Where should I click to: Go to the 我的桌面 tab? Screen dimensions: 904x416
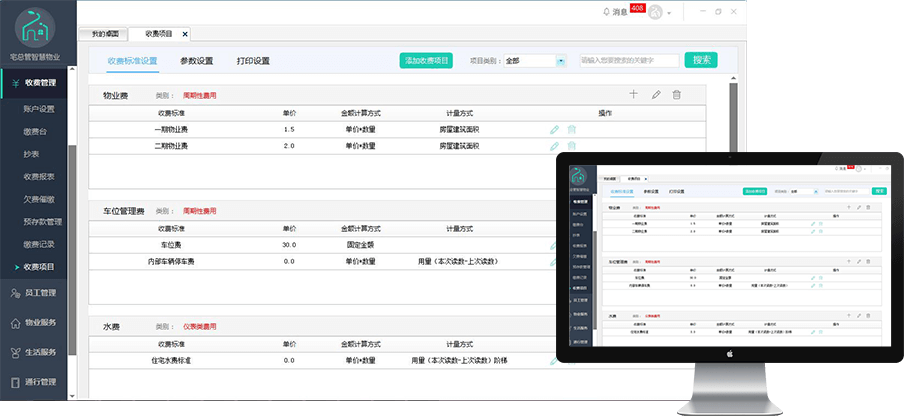(104, 34)
